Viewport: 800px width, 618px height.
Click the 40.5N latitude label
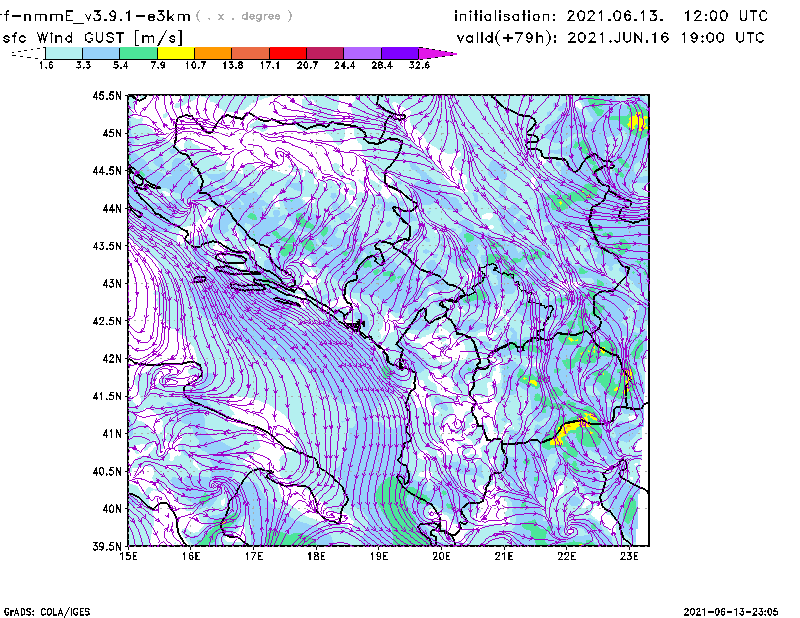107,471
